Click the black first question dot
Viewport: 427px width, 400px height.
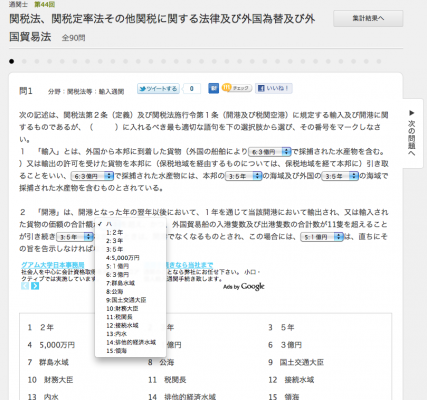click(x=12, y=61)
